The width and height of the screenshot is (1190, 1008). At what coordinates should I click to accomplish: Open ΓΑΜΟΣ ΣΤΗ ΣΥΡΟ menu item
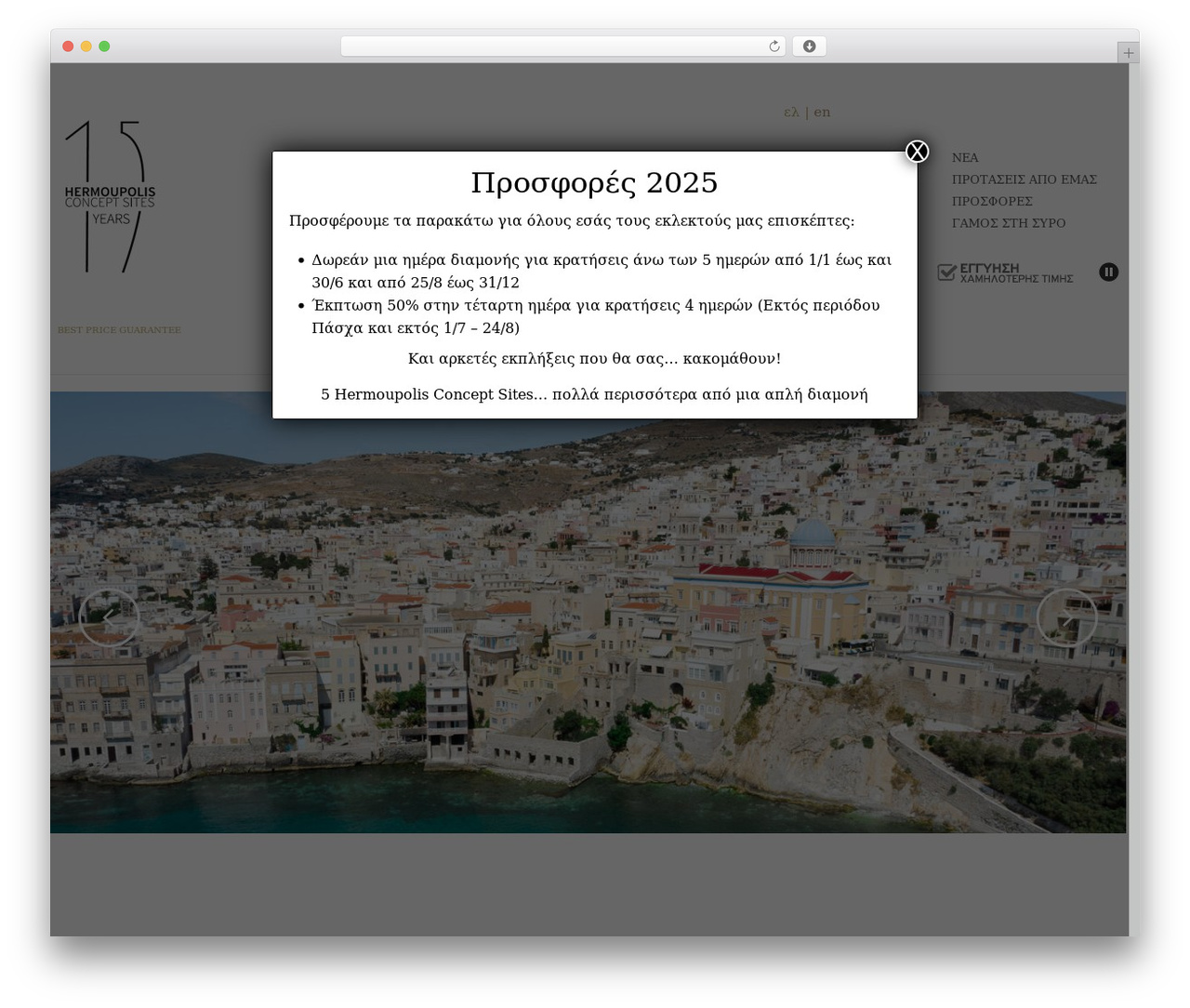click(x=1009, y=223)
